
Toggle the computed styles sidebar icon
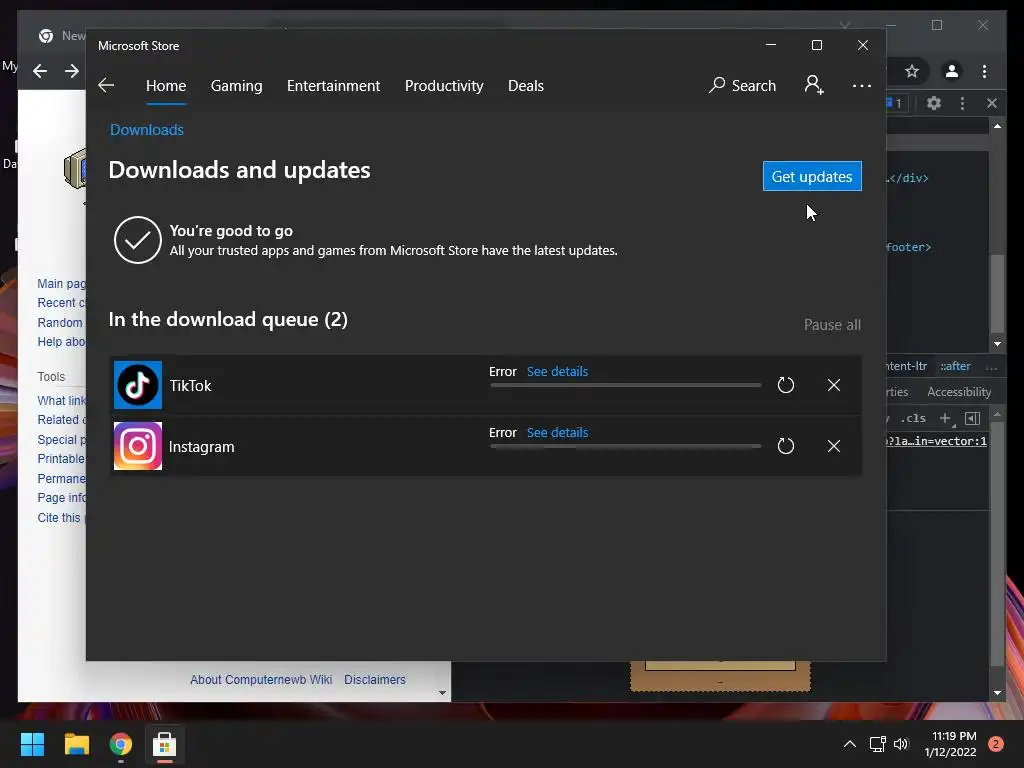(972, 419)
